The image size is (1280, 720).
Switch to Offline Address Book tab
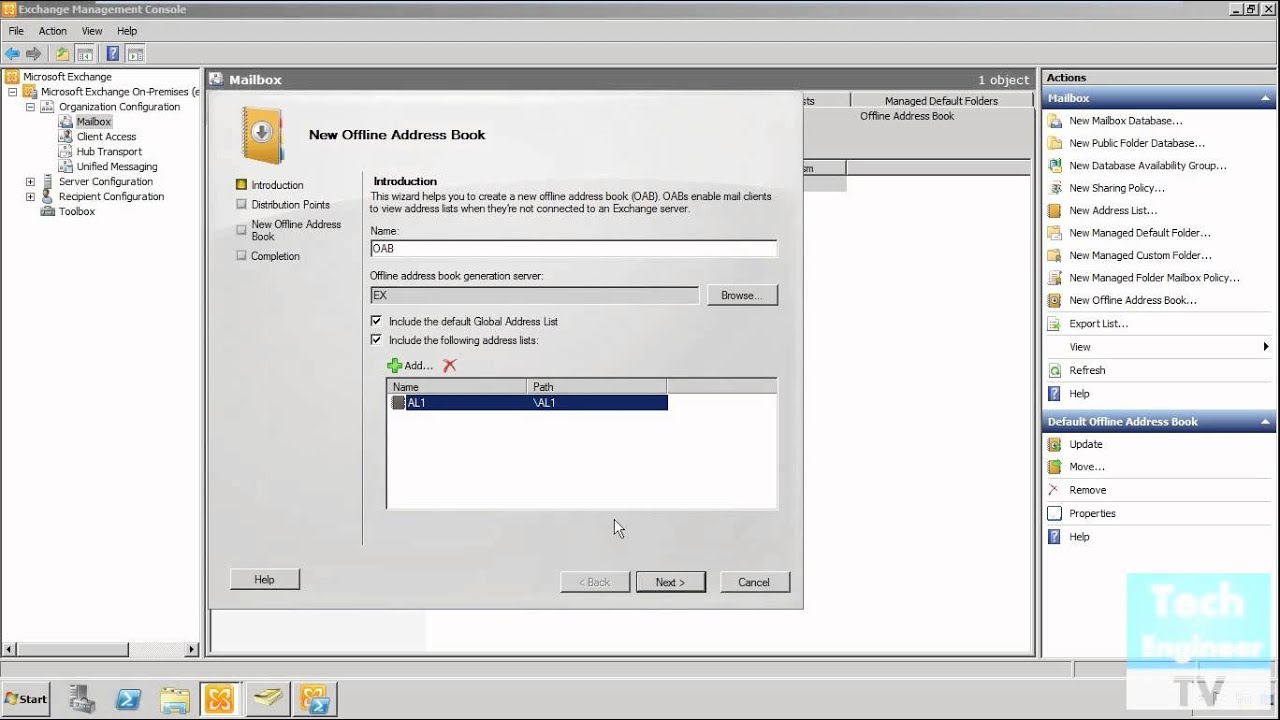907,116
